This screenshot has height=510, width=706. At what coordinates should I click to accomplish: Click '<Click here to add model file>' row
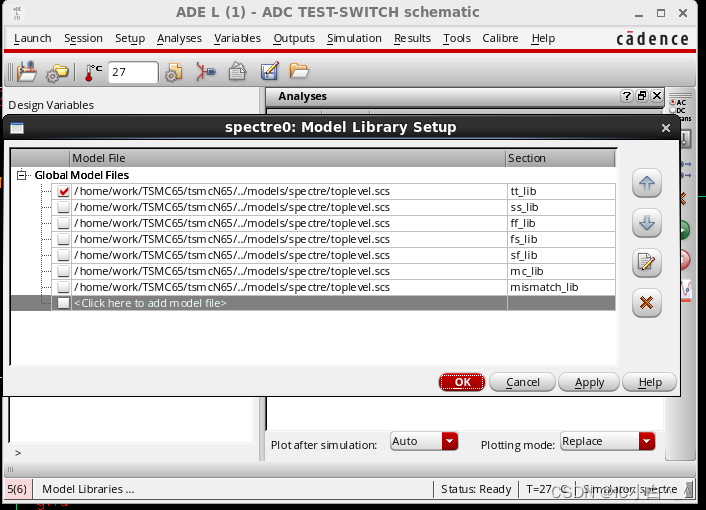tap(288, 303)
